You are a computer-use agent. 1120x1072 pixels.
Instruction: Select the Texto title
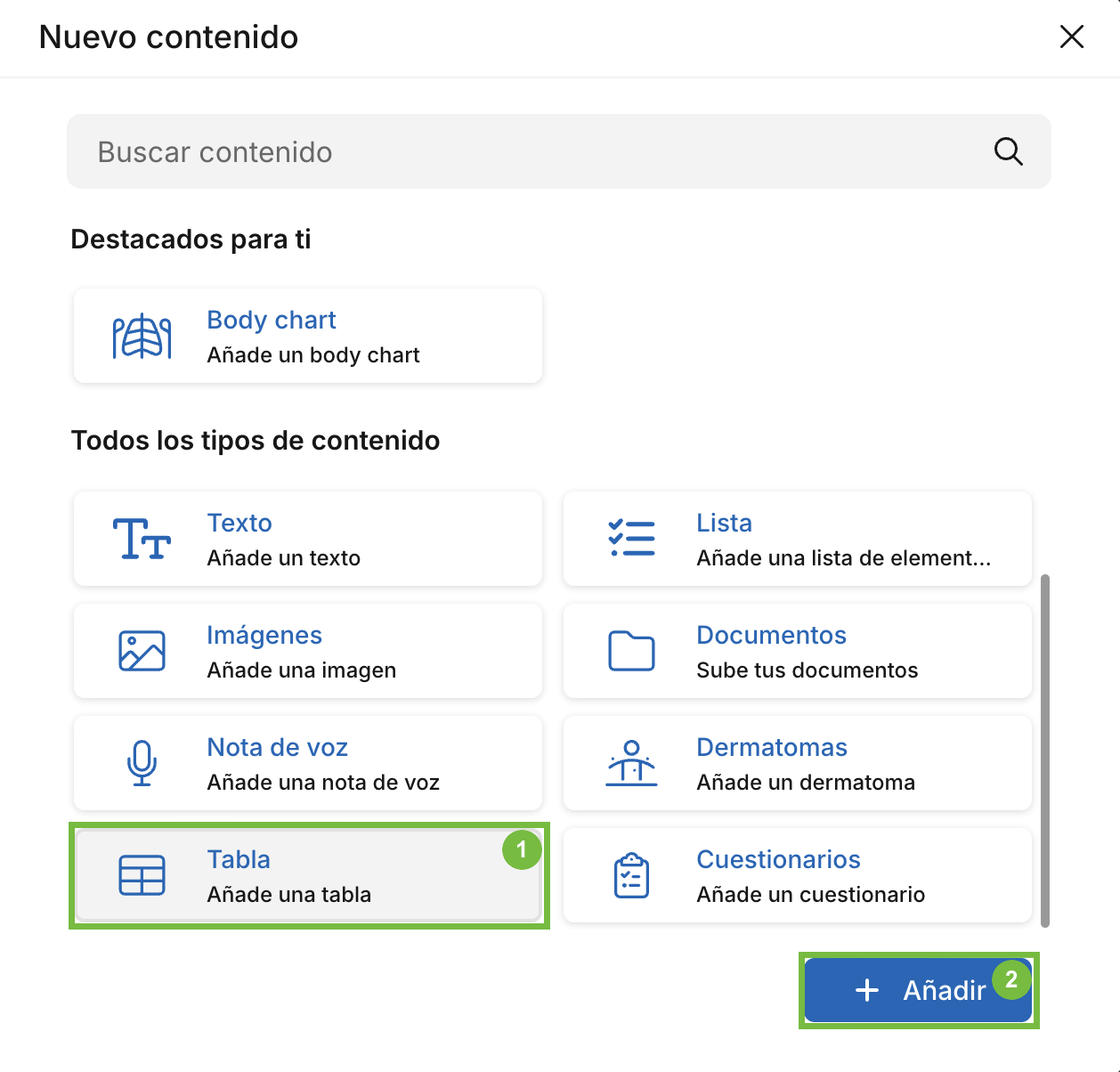[x=239, y=523]
